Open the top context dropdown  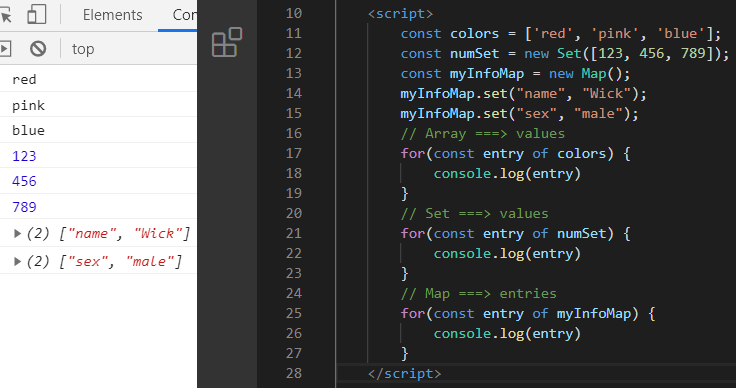click(x=83, y=49)
